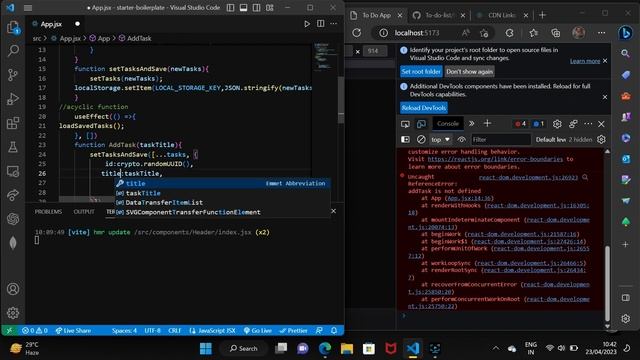640x360 pixels.
Task: Click Set root folder button
Action: pos(421,71)
